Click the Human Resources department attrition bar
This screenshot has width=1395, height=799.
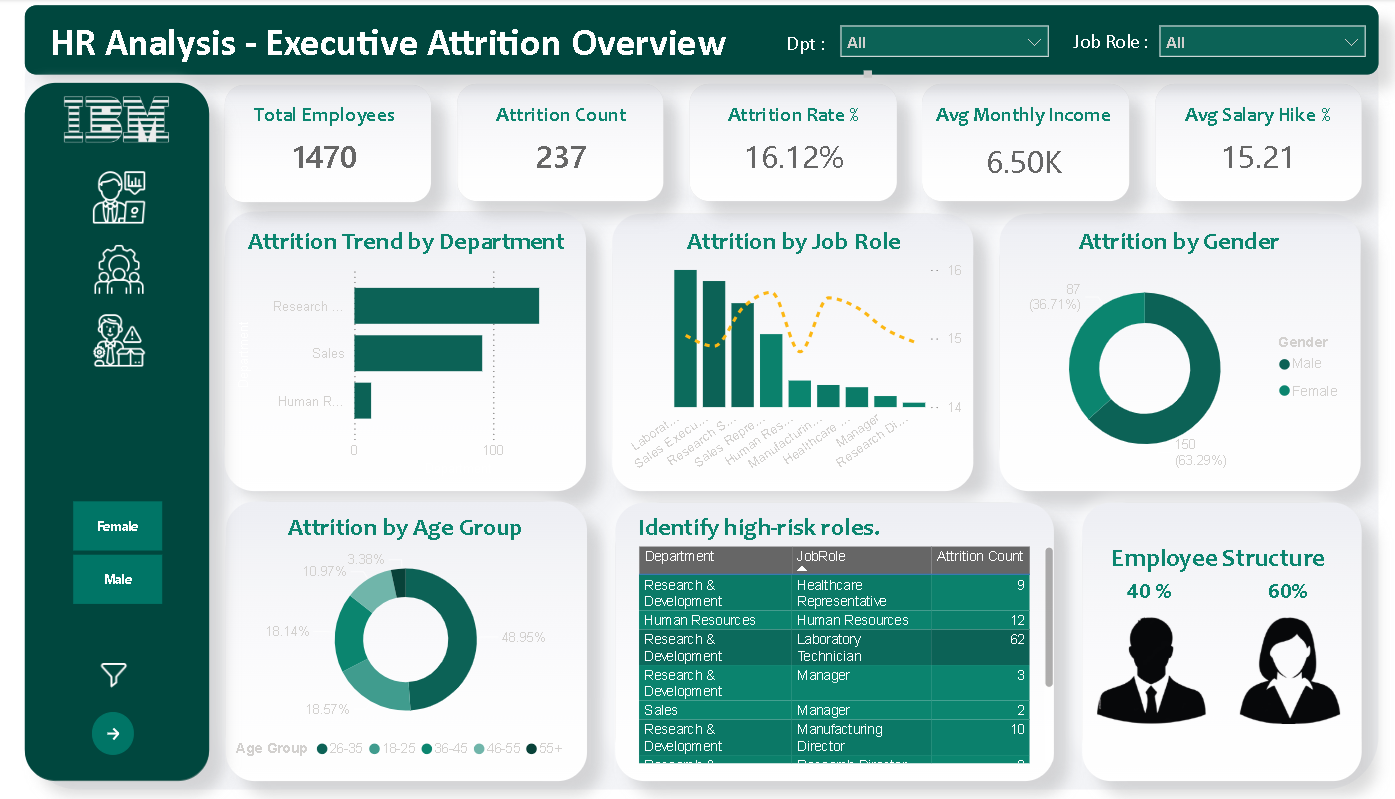pyautogui.click(x=362, y=401)
